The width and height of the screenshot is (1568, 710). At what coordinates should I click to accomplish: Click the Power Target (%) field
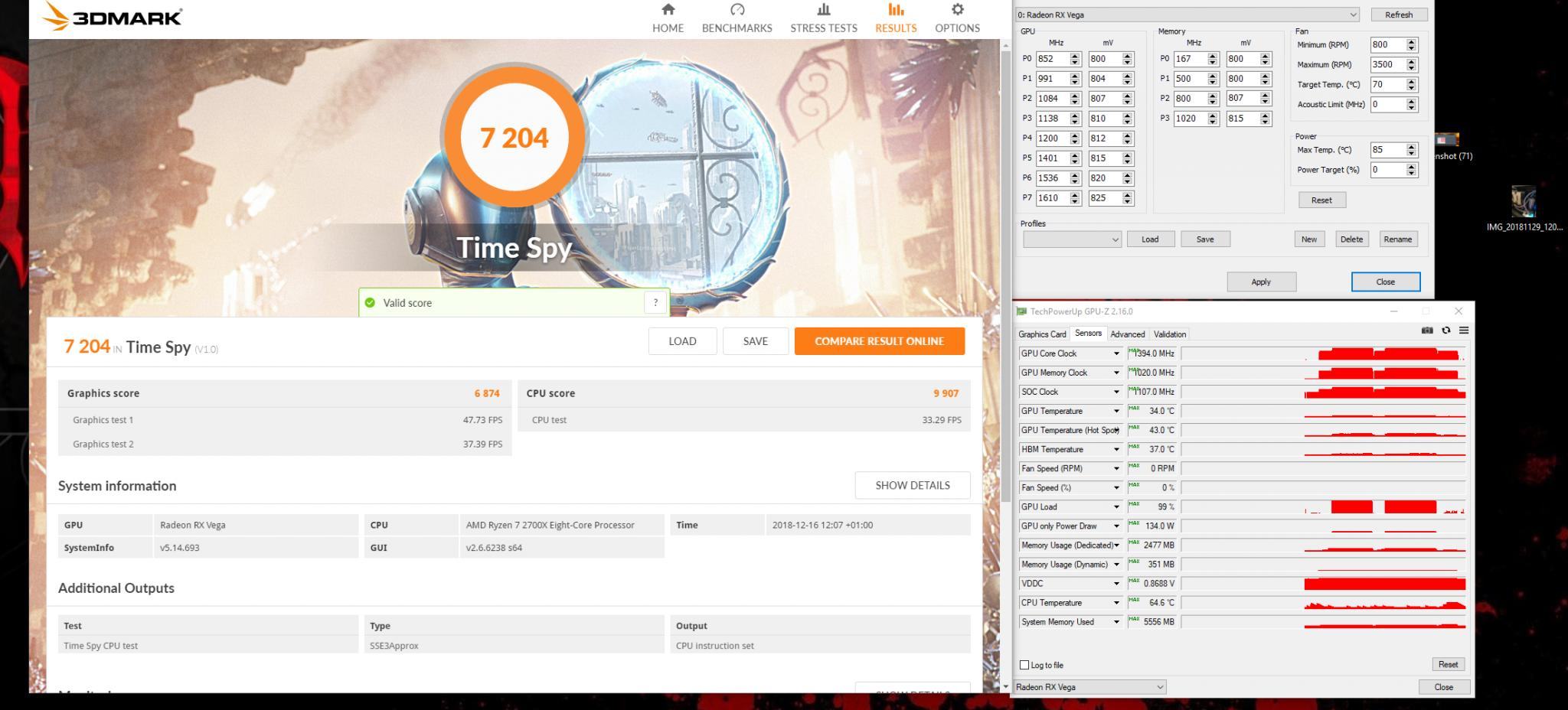1388,170
